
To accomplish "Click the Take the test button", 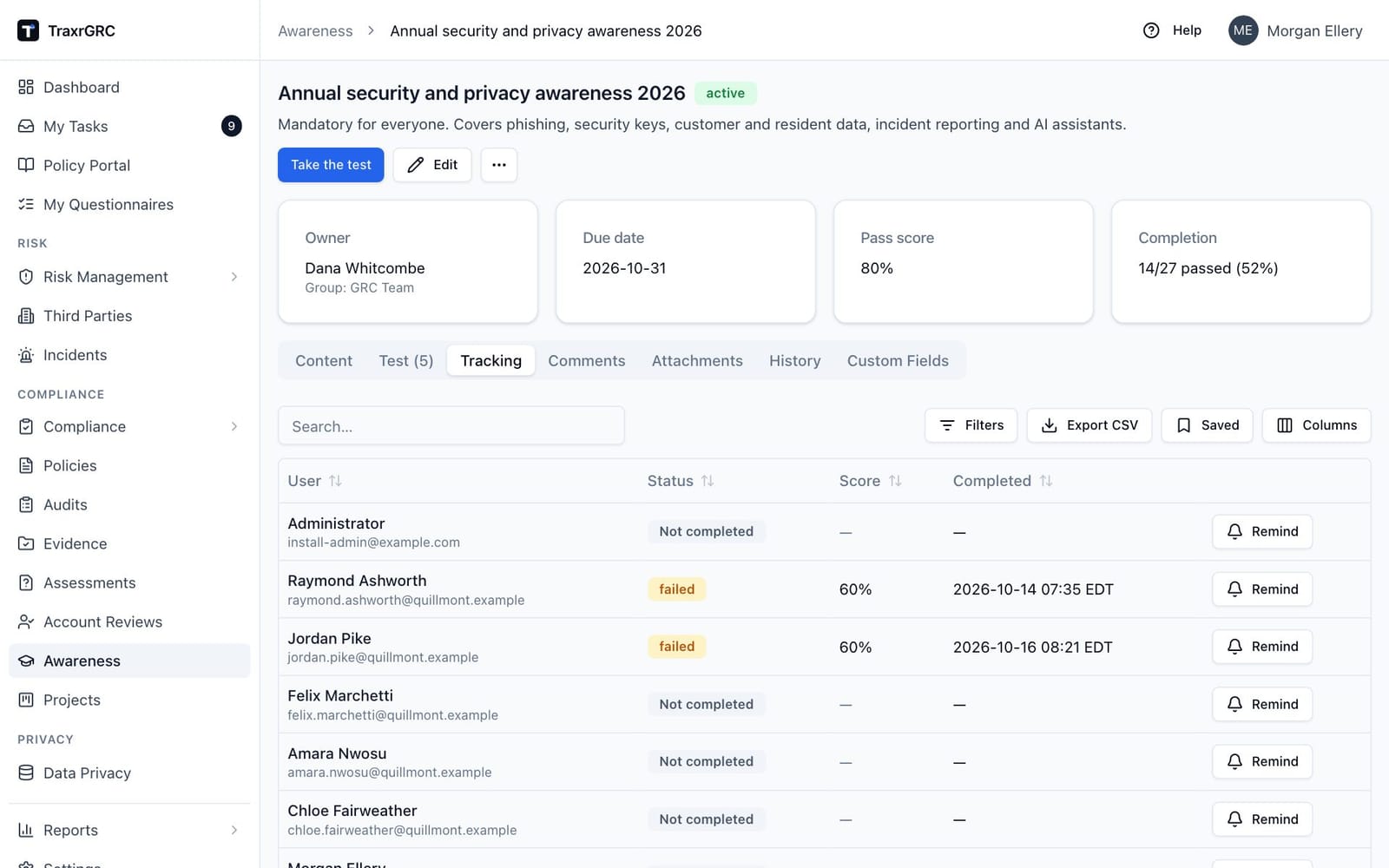I will point(331,165).
